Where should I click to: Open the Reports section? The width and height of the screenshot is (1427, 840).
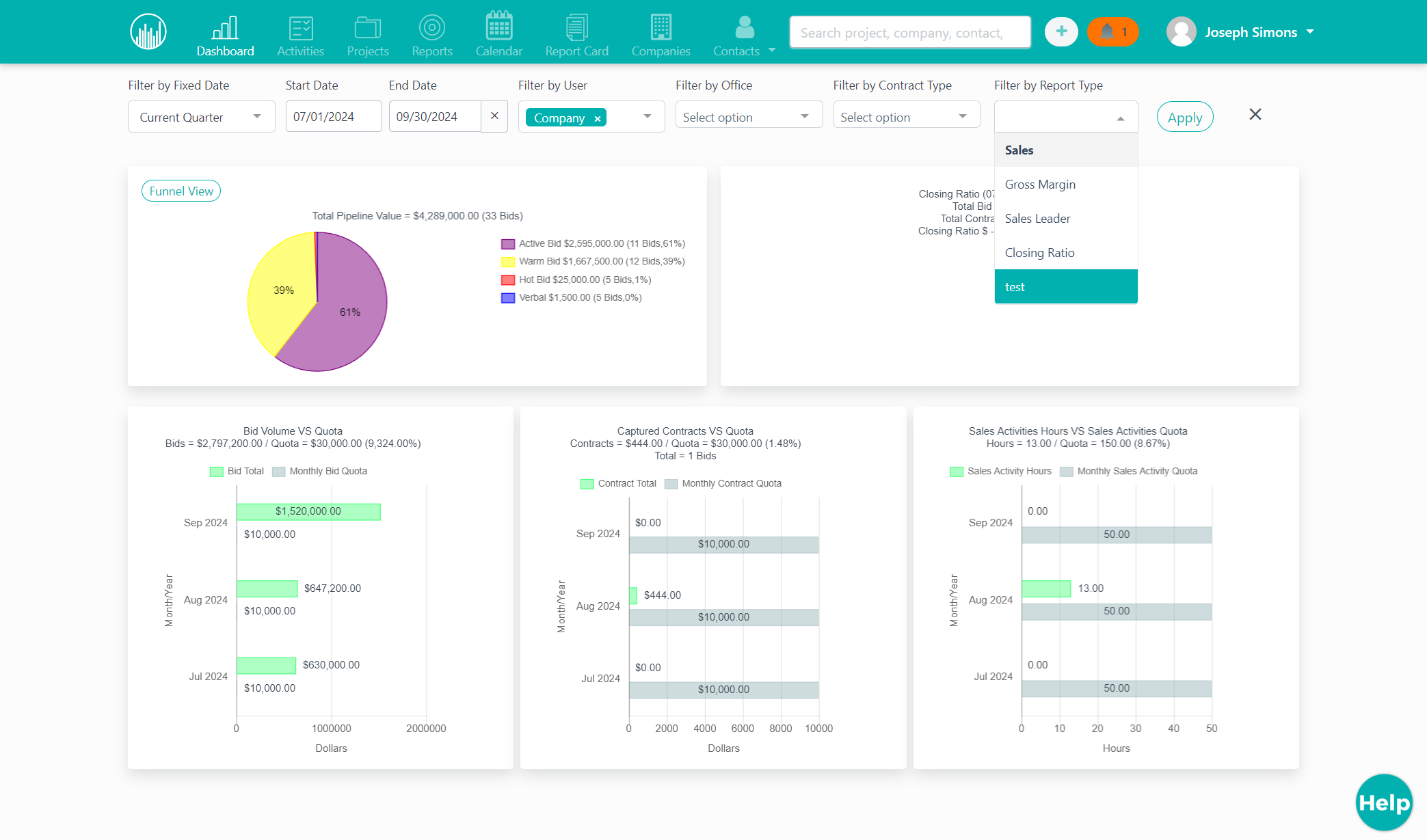tap(432, 36)
